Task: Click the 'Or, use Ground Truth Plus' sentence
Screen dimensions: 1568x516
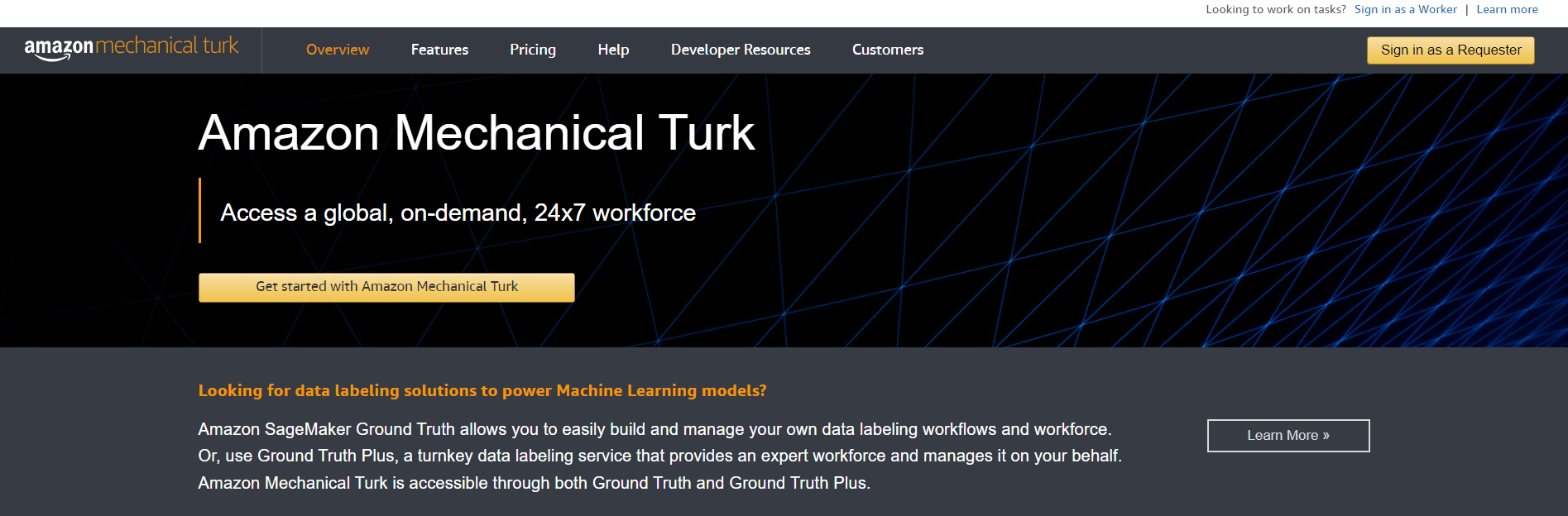Action: (x=660, y=456)
